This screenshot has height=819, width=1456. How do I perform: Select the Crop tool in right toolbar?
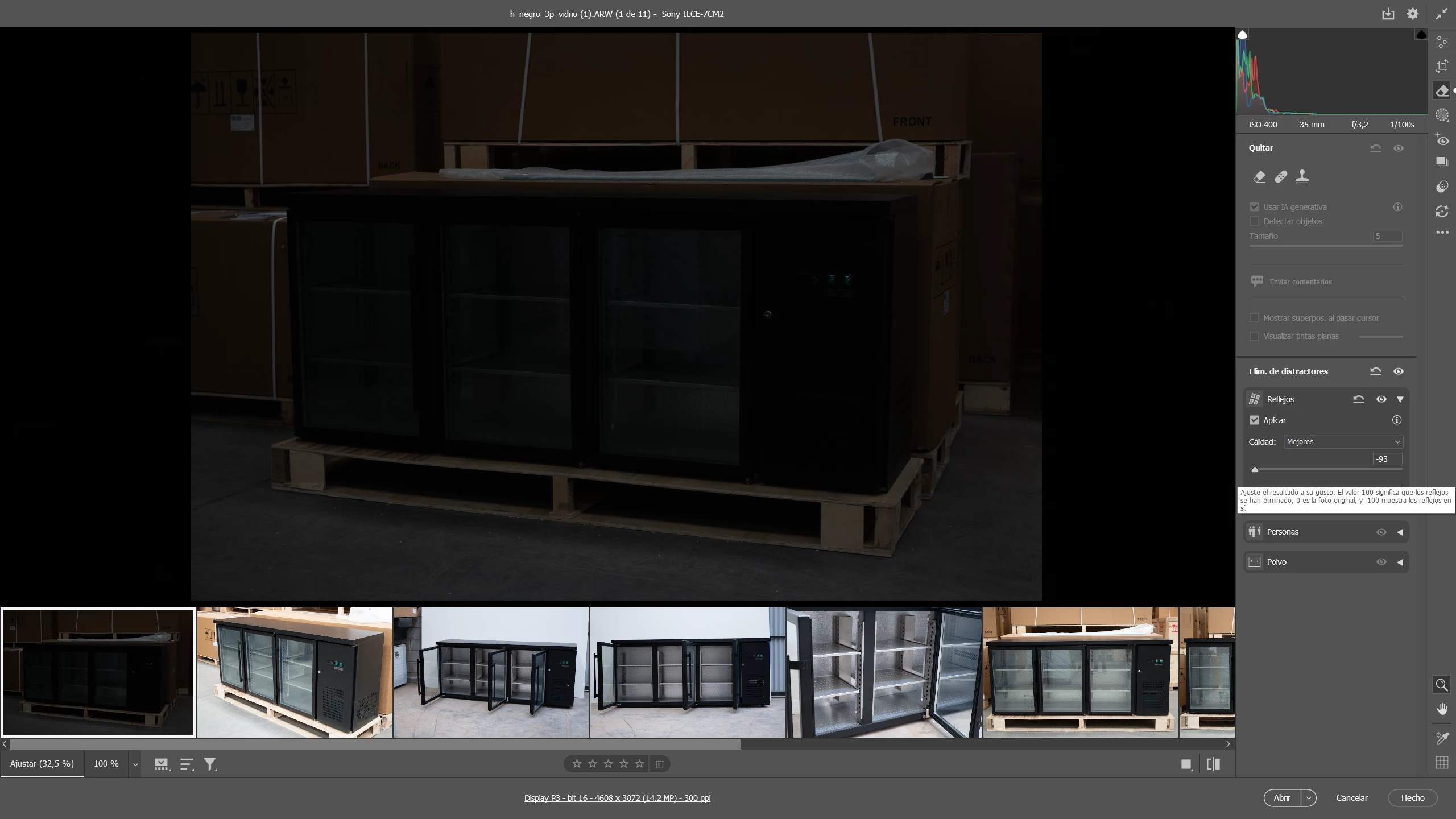(1442, 67)
